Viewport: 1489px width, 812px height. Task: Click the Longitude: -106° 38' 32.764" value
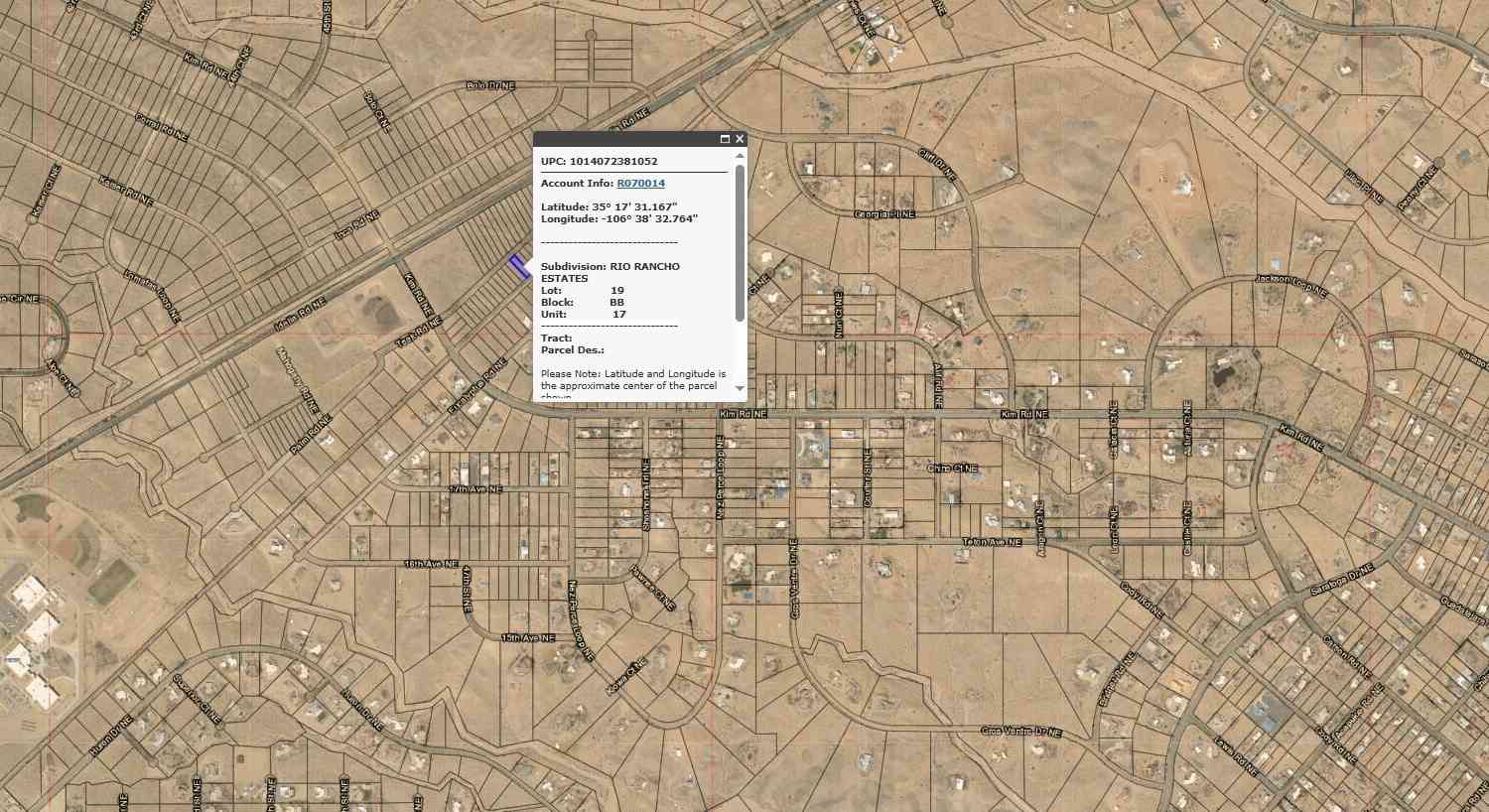(619, 218)
